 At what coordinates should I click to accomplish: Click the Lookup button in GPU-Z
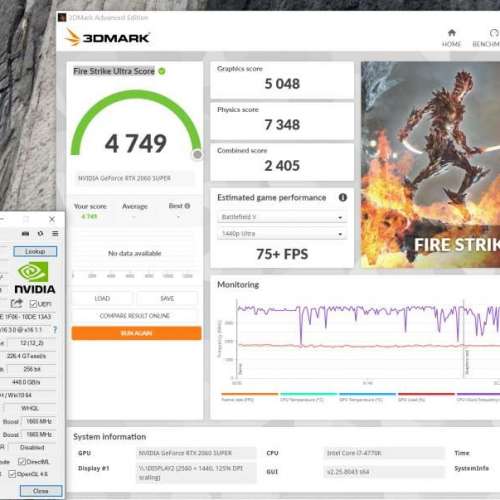(35, 251)
